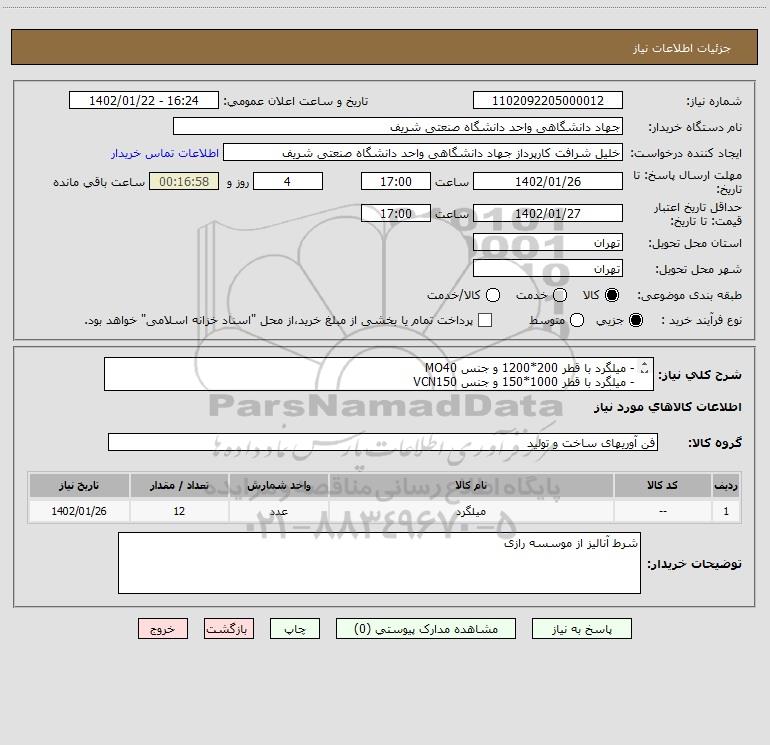Click the response deadline hour 17:00 field
The width and height of the screenshot is (770, 745).
[x=396, y=181]
